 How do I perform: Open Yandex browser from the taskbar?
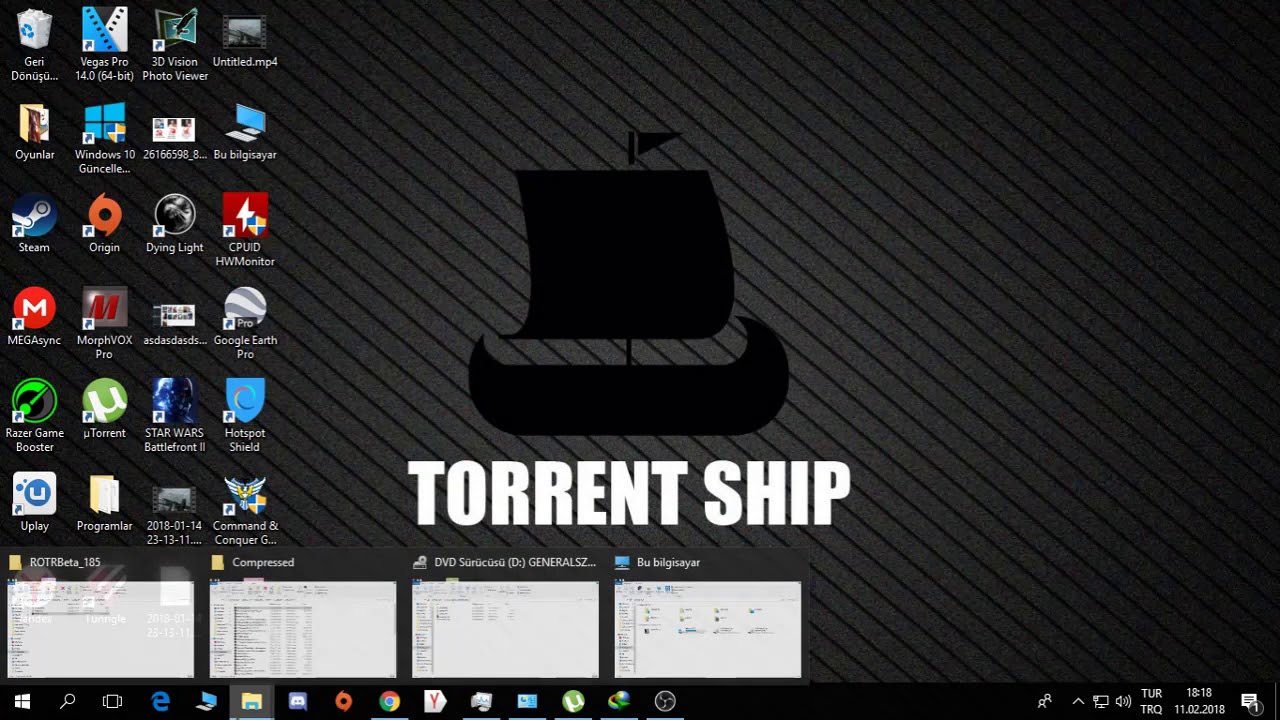tap(435, 702)
